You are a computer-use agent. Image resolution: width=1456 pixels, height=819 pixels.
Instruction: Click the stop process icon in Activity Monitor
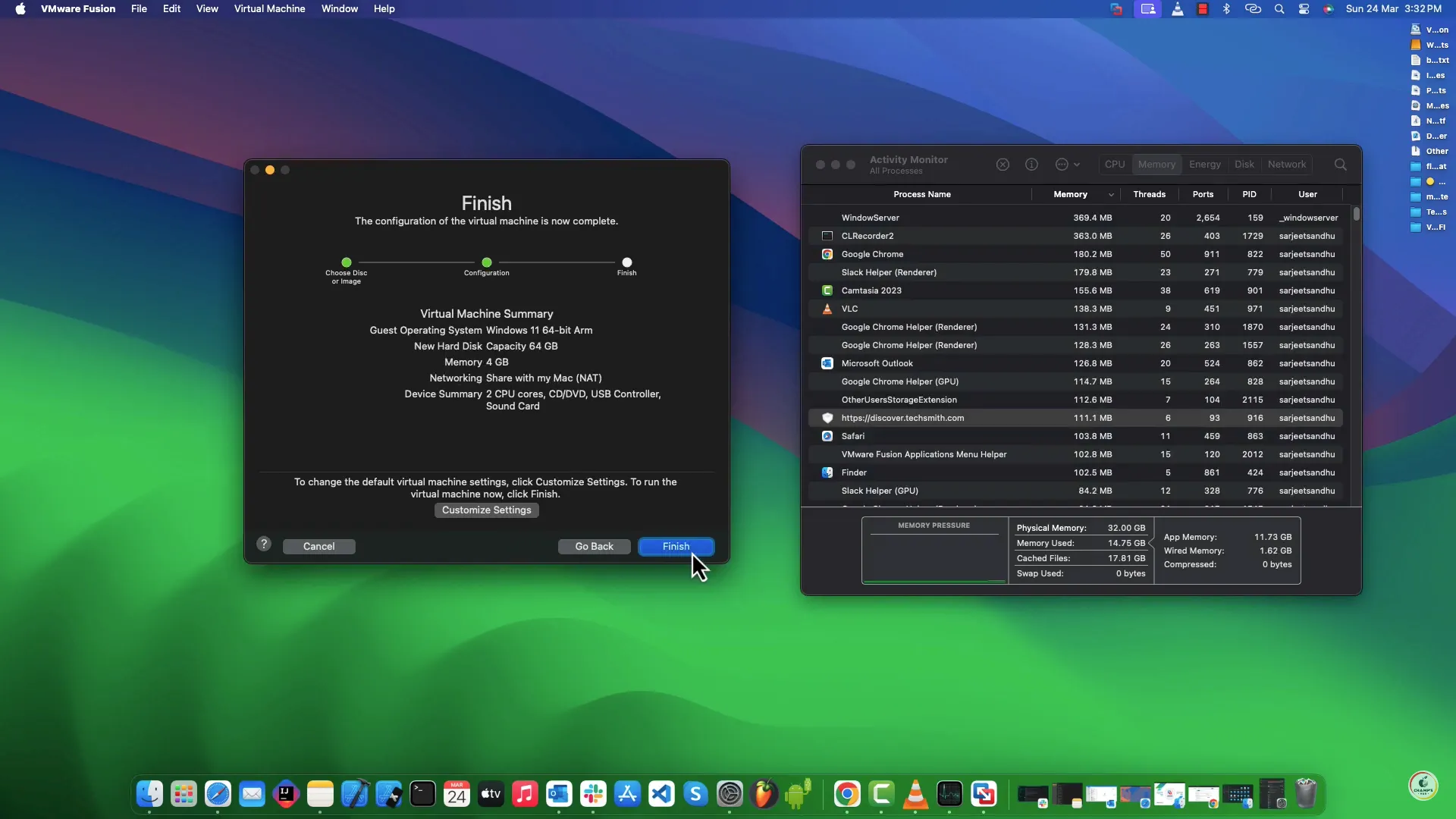[1003, 165]
